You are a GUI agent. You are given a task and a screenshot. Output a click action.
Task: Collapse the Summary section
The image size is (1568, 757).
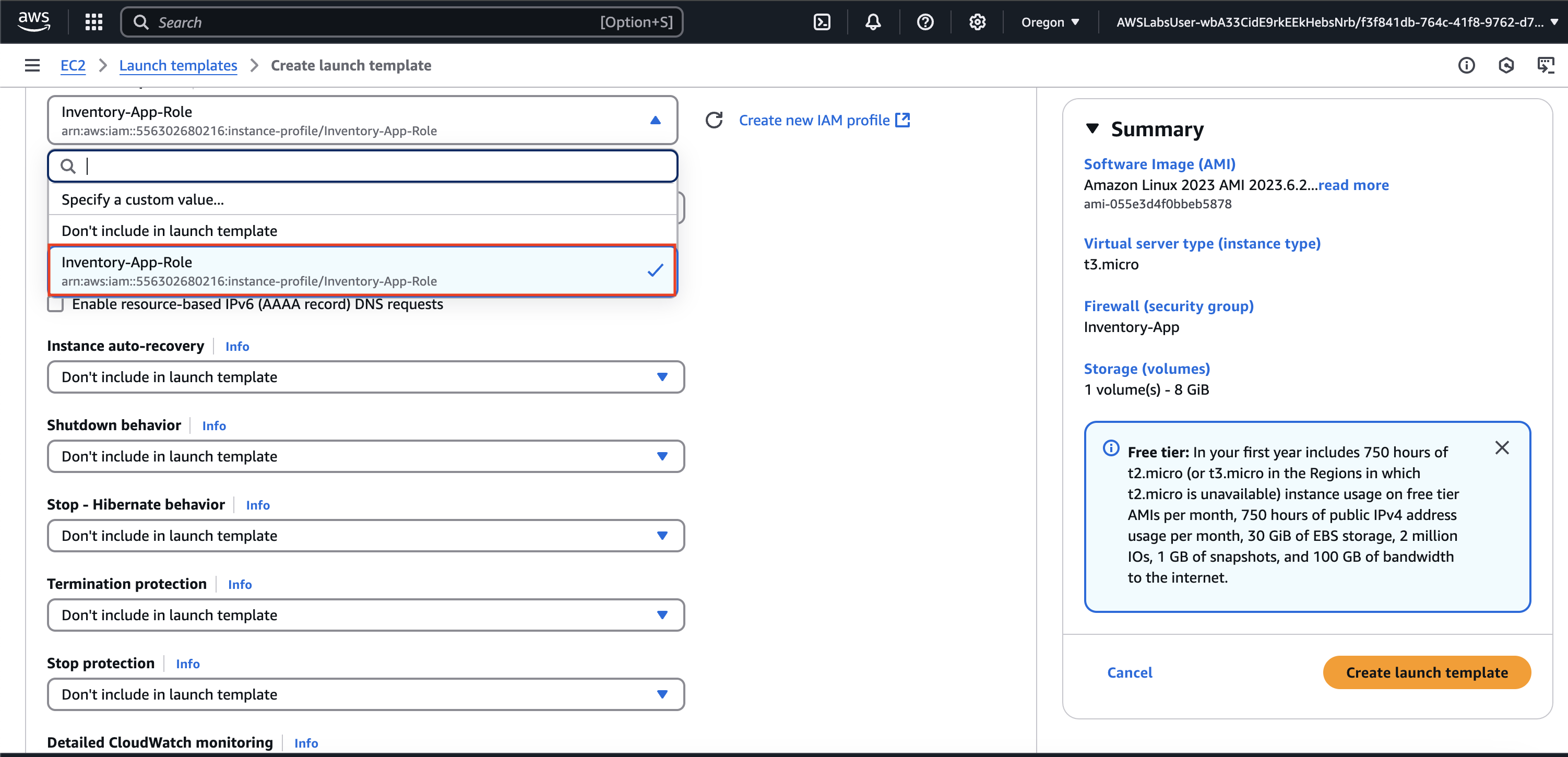[1092, 128]
